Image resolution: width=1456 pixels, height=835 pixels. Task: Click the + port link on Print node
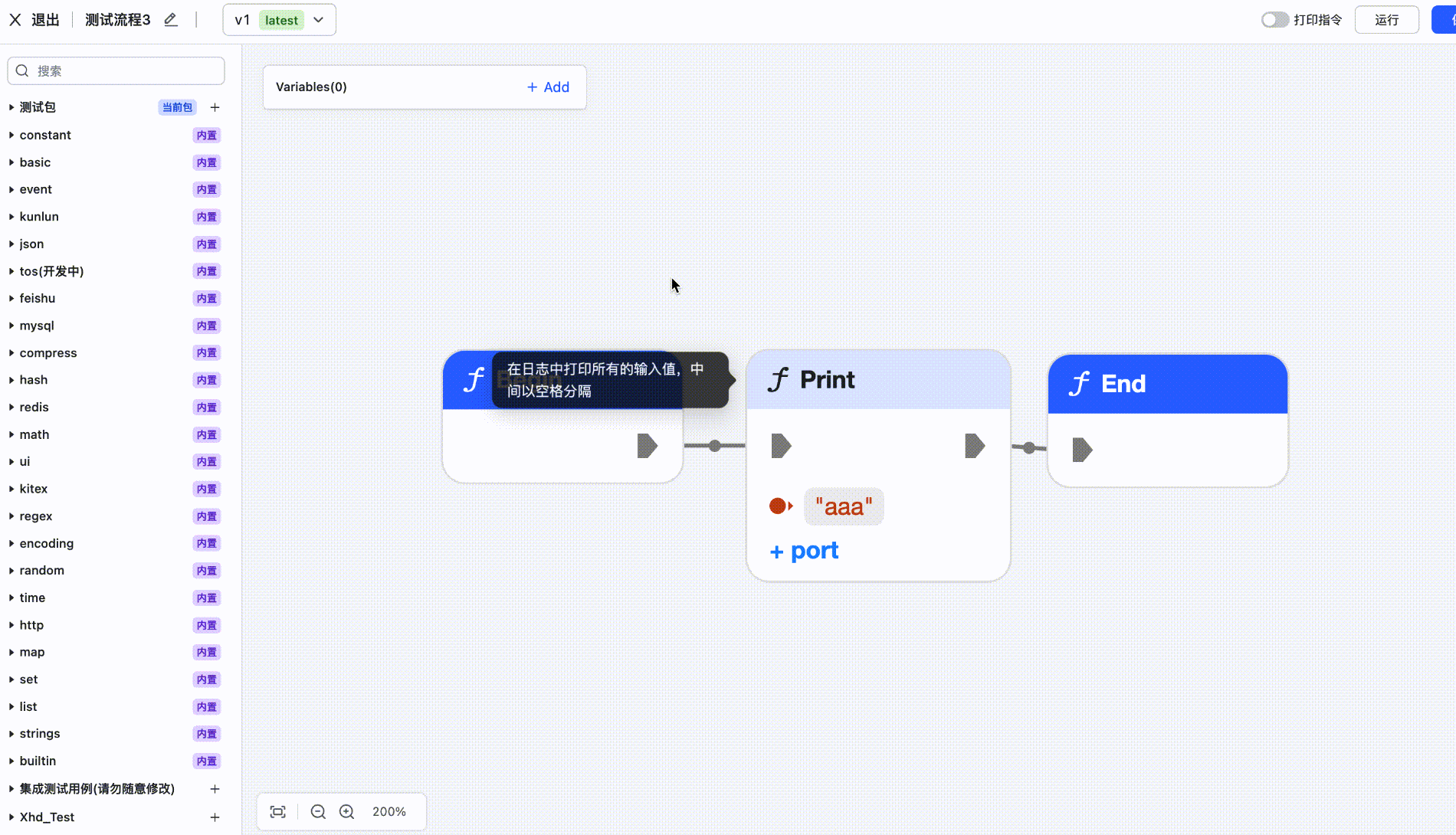pyautogui.click(x=804, y=551)
